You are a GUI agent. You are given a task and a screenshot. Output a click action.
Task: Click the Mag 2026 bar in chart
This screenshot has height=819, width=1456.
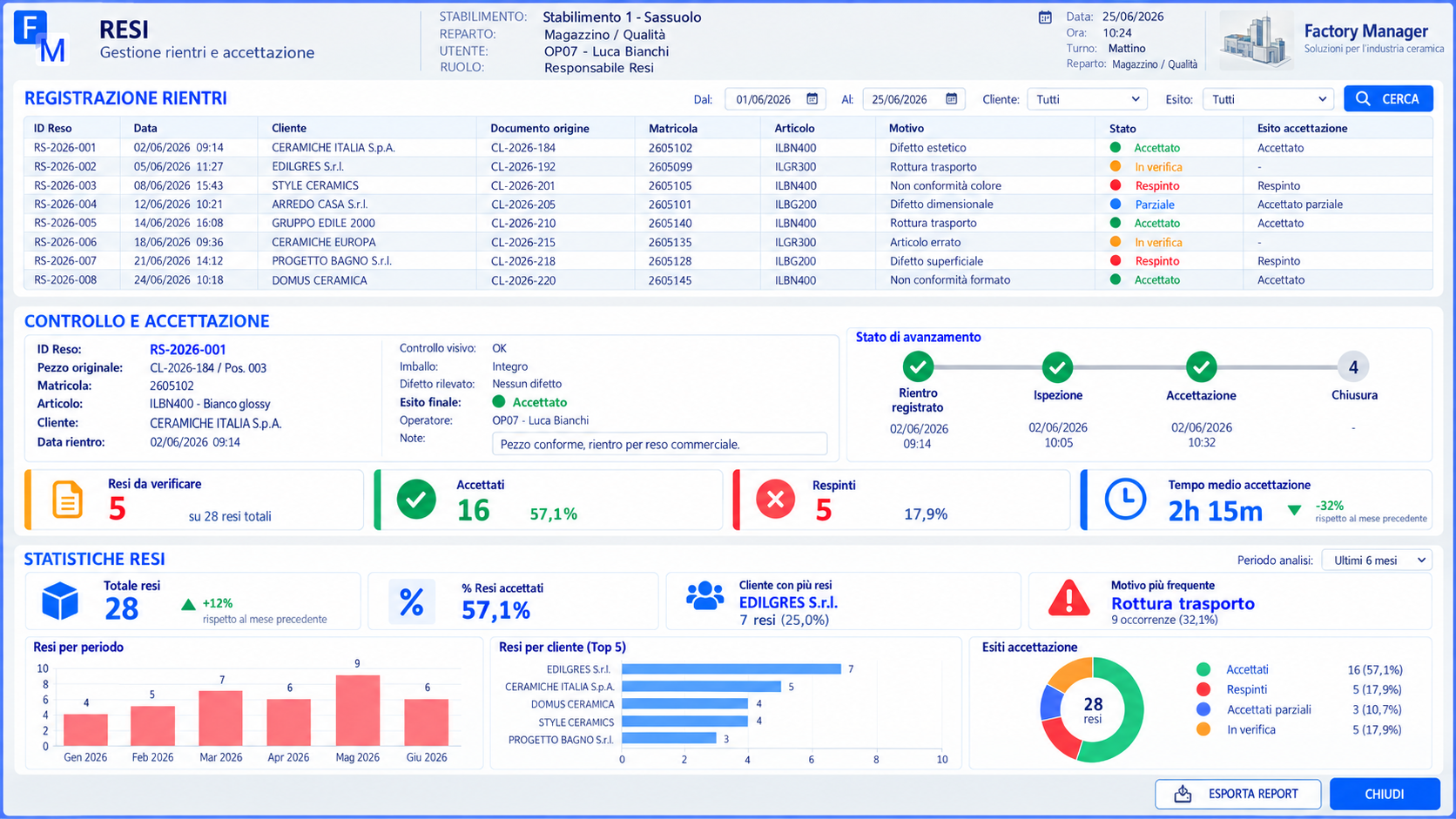tap(358, 710)
